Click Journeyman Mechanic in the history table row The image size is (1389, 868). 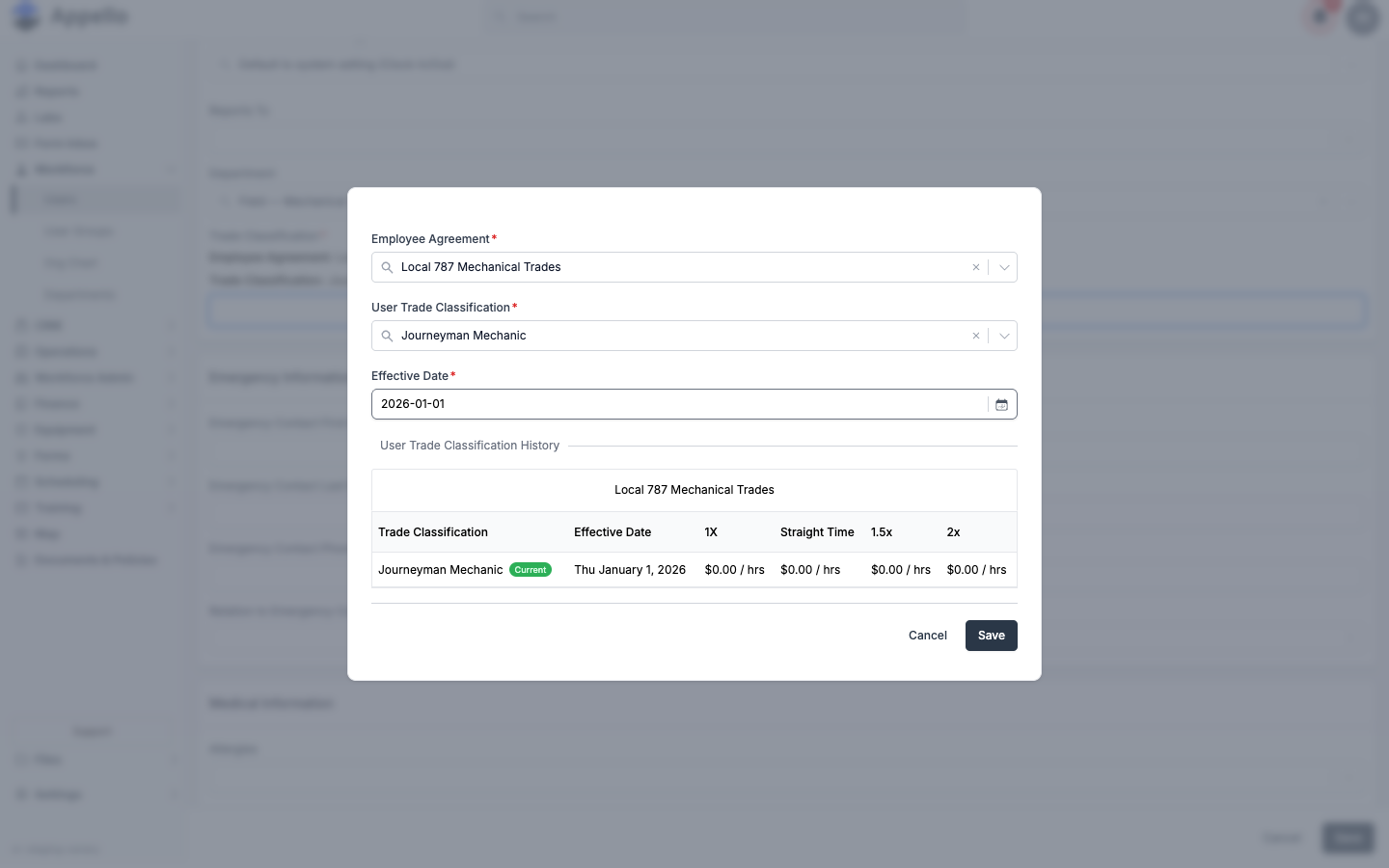tap(441, 570)
